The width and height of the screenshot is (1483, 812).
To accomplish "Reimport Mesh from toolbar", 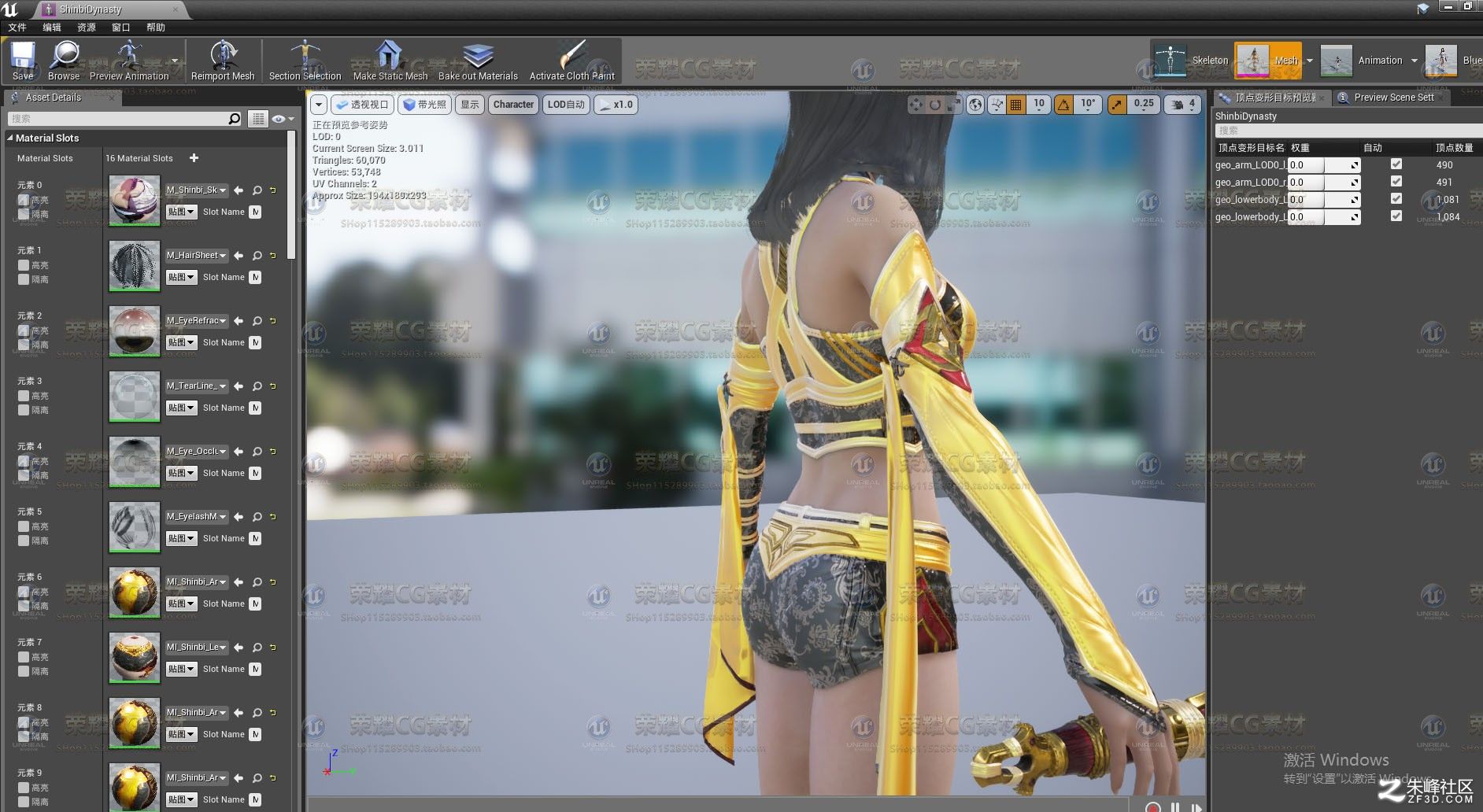I will point(223,61).
